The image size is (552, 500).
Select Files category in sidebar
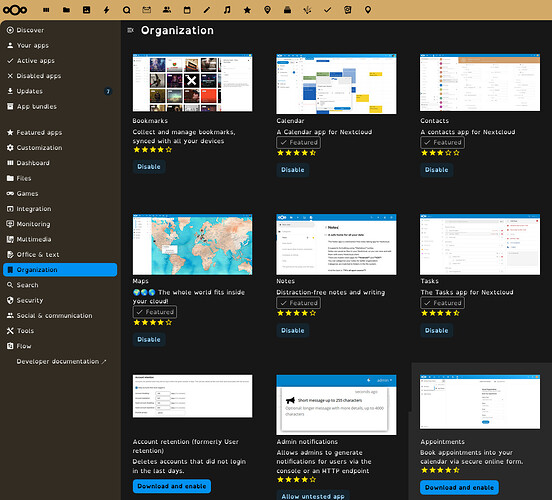60,178
